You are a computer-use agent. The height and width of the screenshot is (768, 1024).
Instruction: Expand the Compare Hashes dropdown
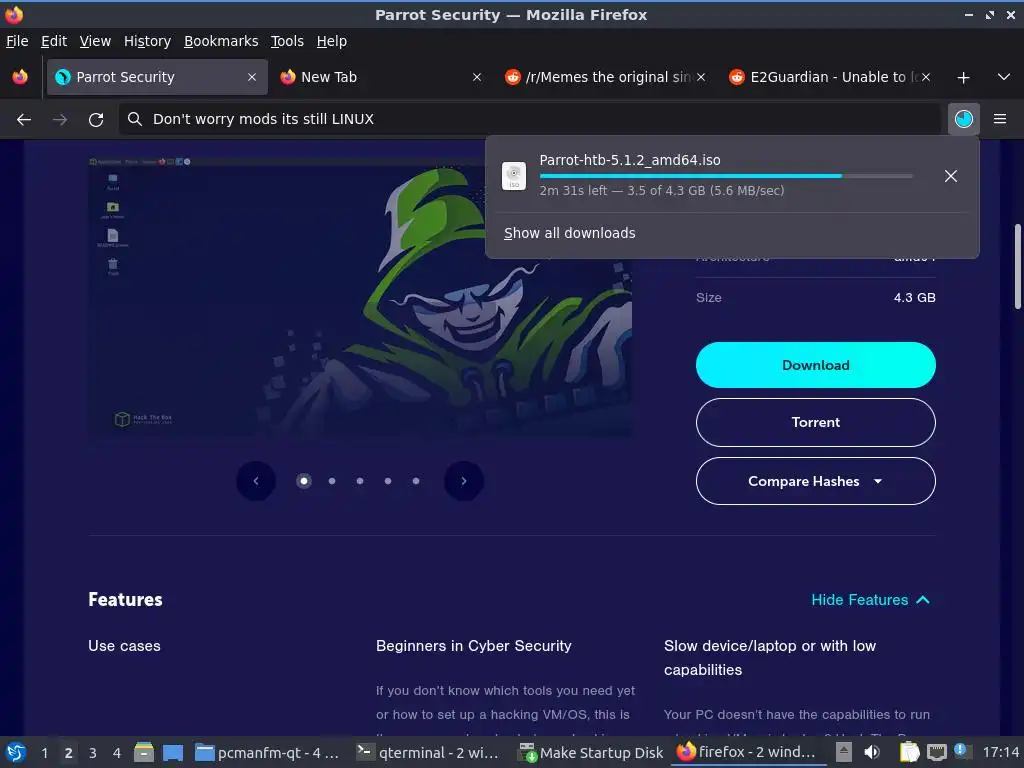pos(816,481)
